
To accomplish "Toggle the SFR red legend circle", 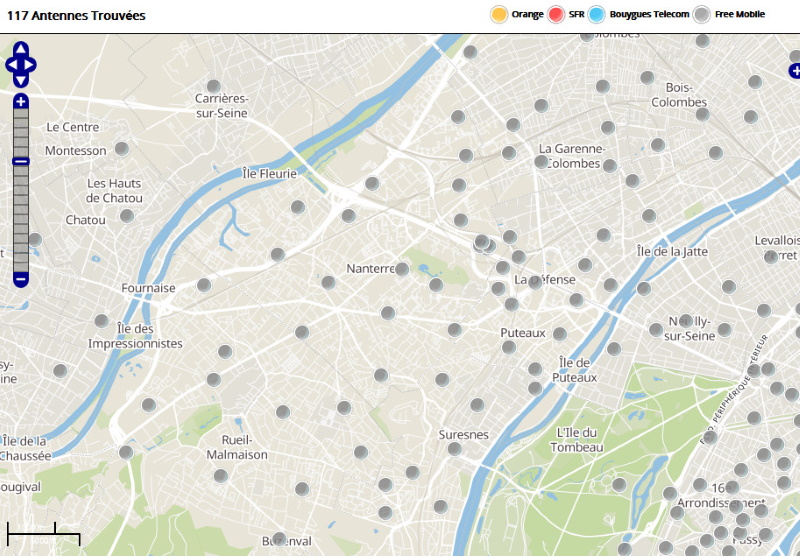I will tap(556, 14).
